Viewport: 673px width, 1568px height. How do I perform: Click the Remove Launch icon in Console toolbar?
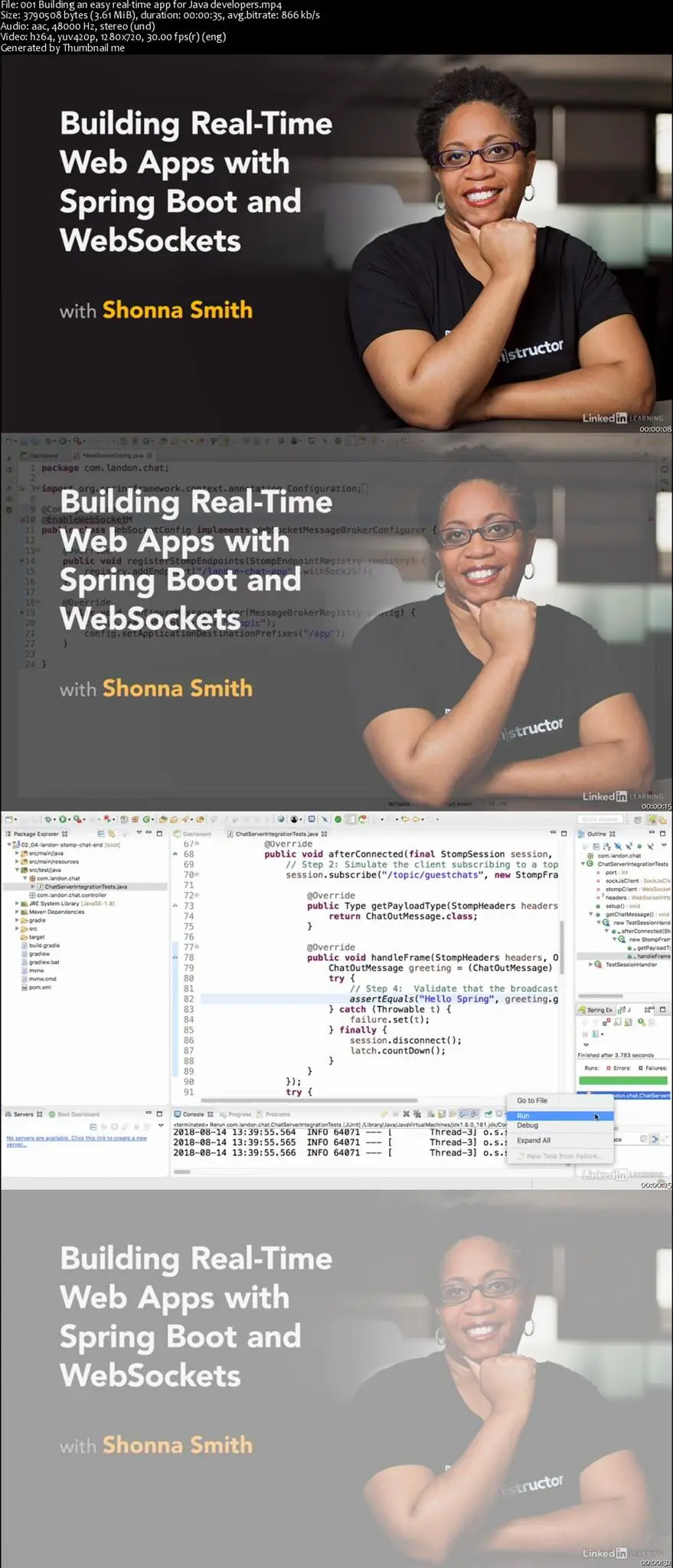(407, 1114)
